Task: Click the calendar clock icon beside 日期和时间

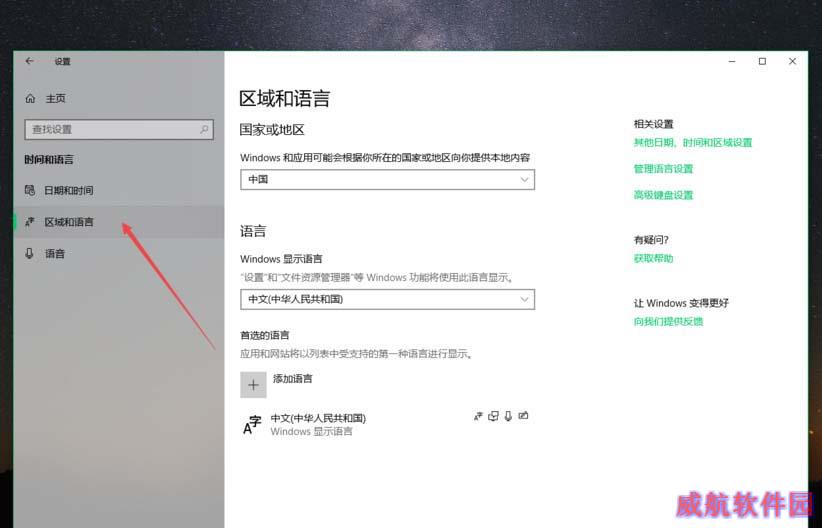Action: coord(30,190)
